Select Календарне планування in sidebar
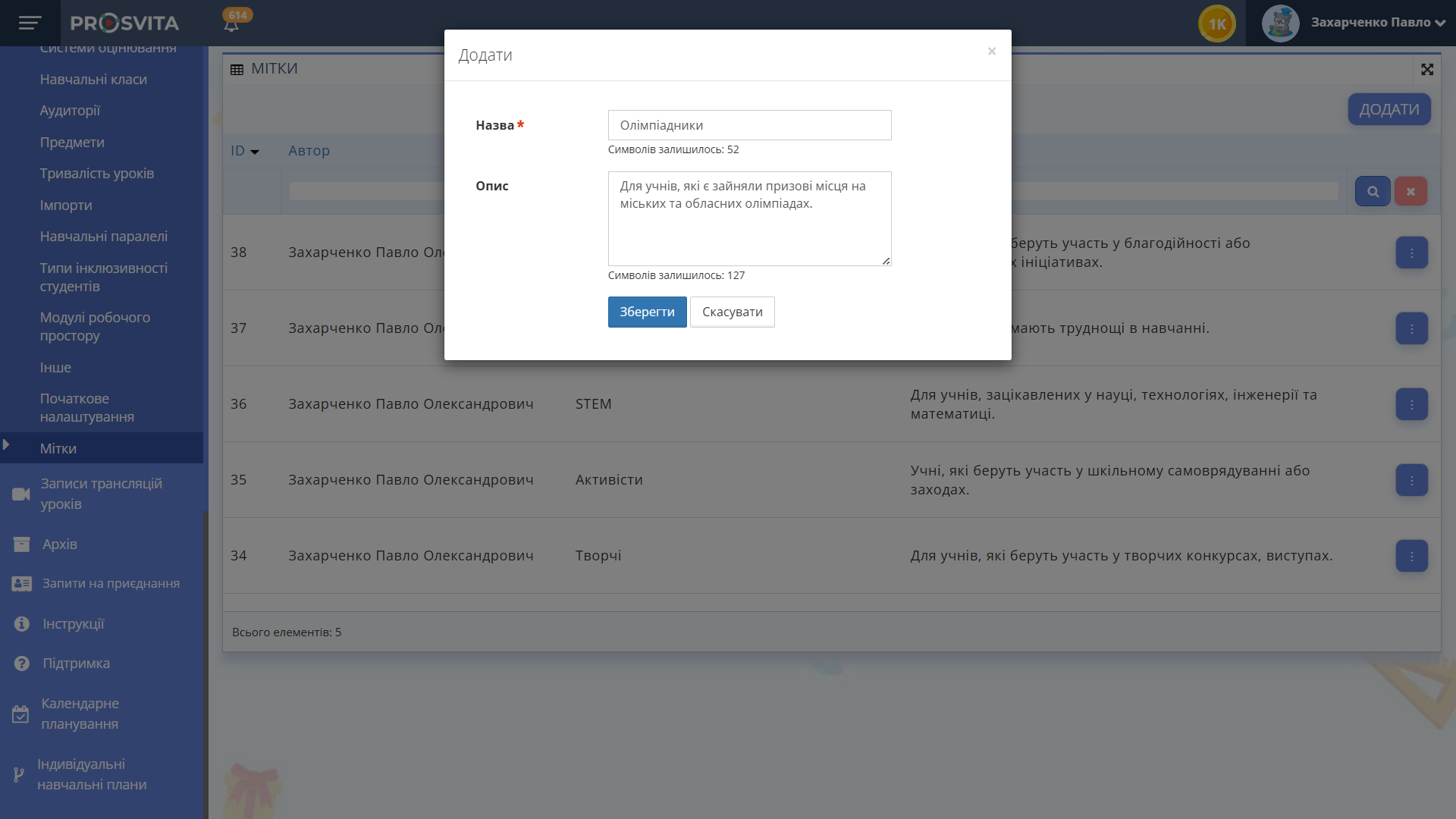 [x=80, y=714]
